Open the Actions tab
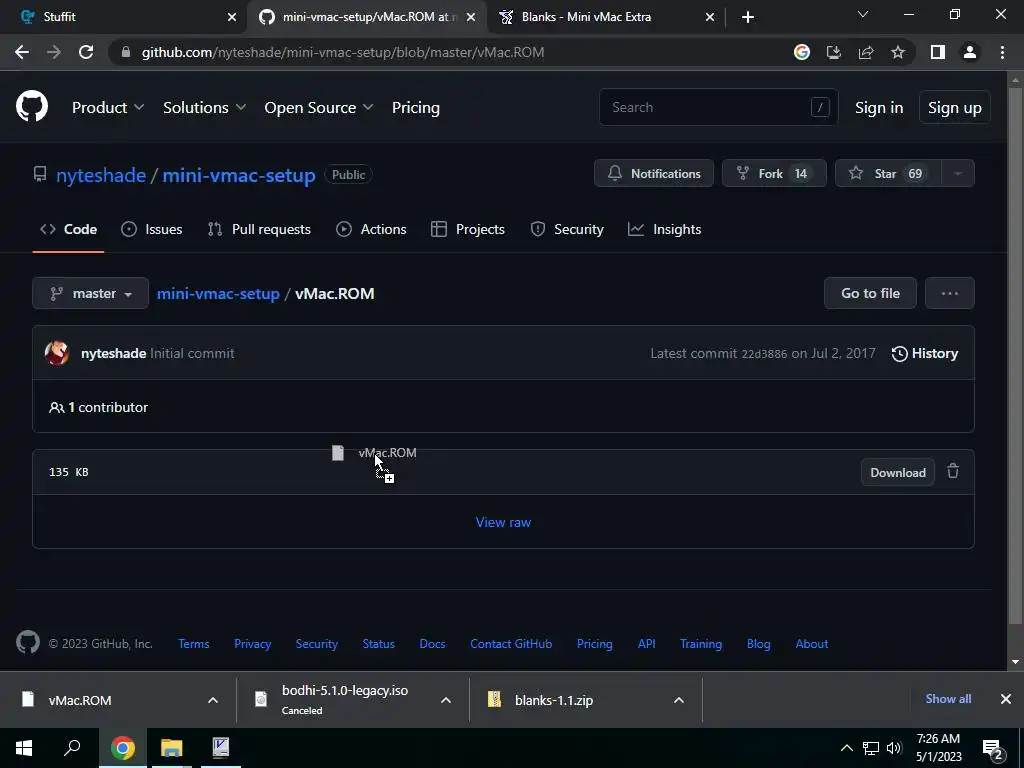This screenshot has width=1024, height=768. pyautogui.click(x=371, y=229)
